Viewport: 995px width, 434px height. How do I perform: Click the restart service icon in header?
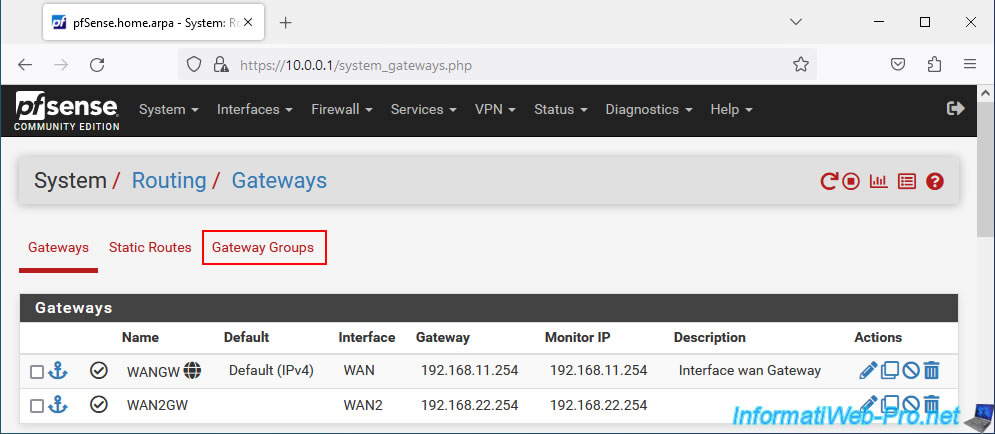tap(829, 181)
